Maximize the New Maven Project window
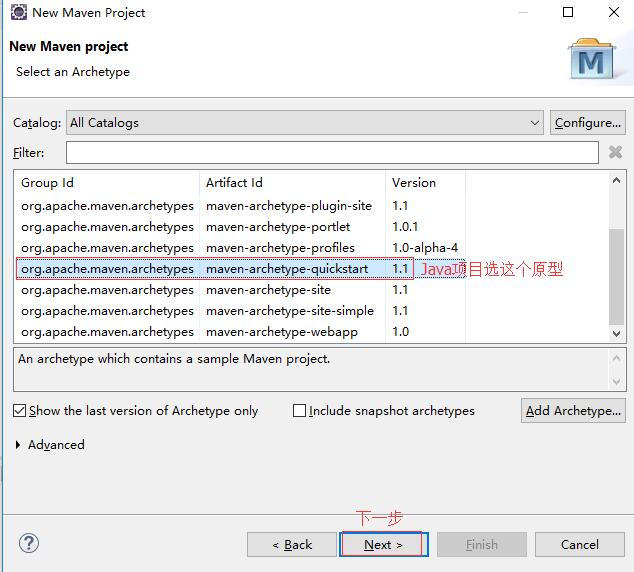 [x=568, y=12]
